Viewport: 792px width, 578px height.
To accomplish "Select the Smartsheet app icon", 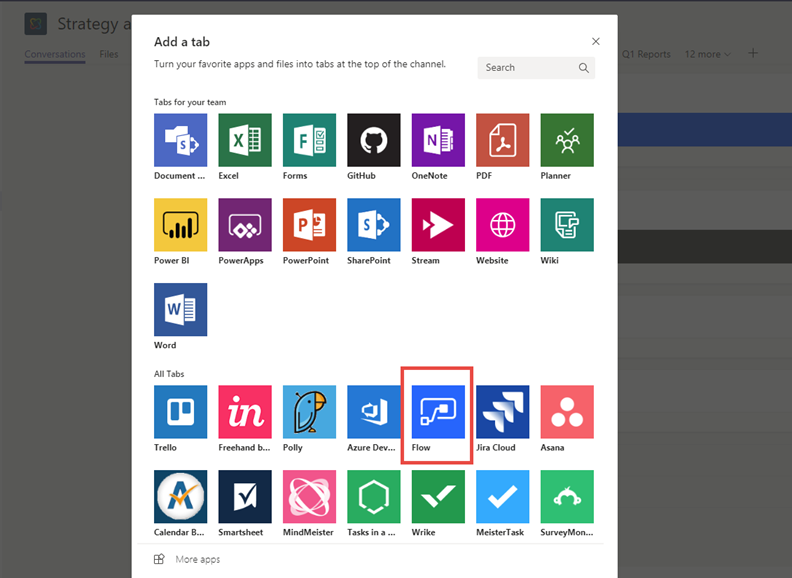I will pos(245,497).
